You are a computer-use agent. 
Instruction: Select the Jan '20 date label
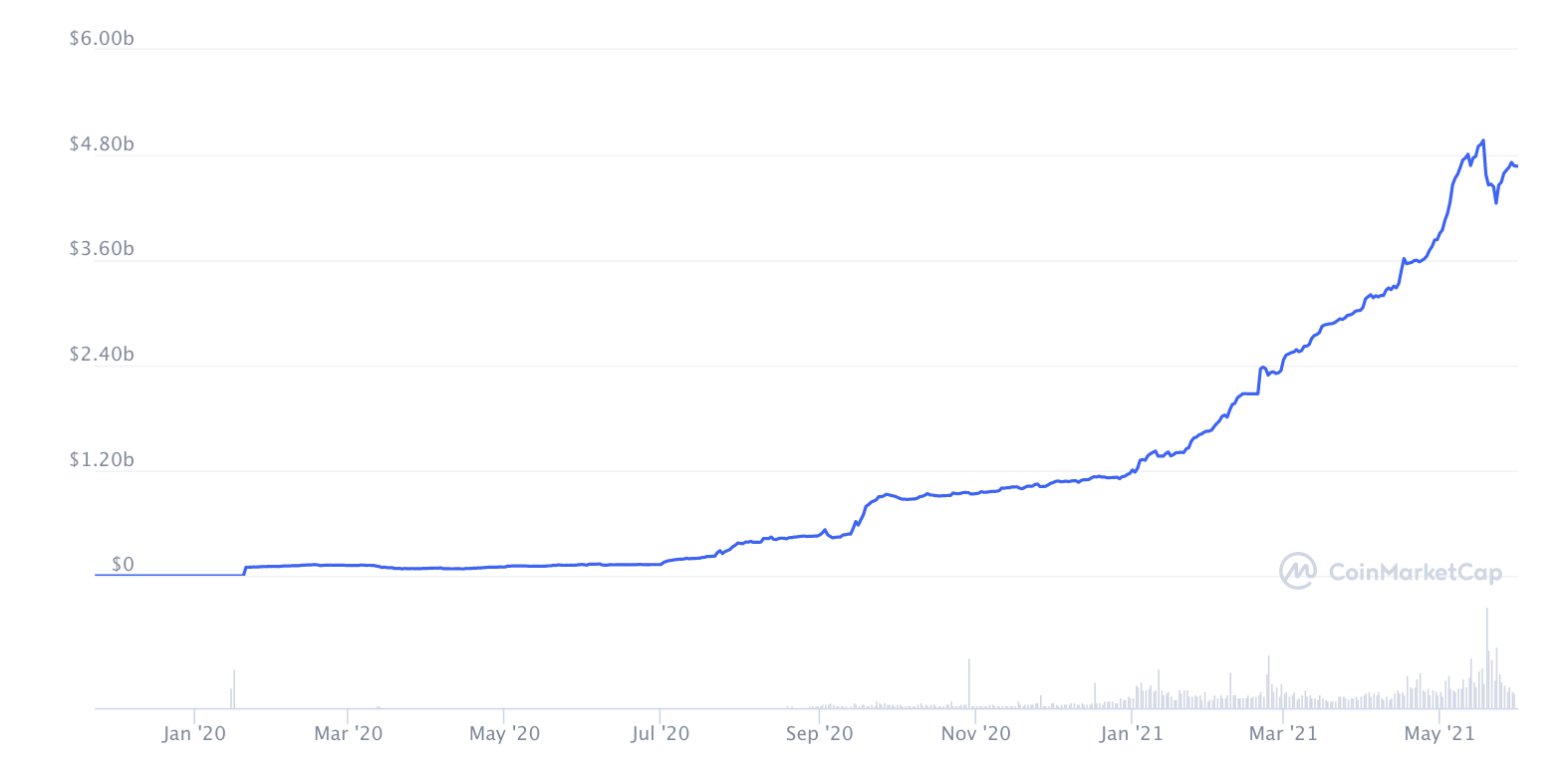[x=193, y=734]
